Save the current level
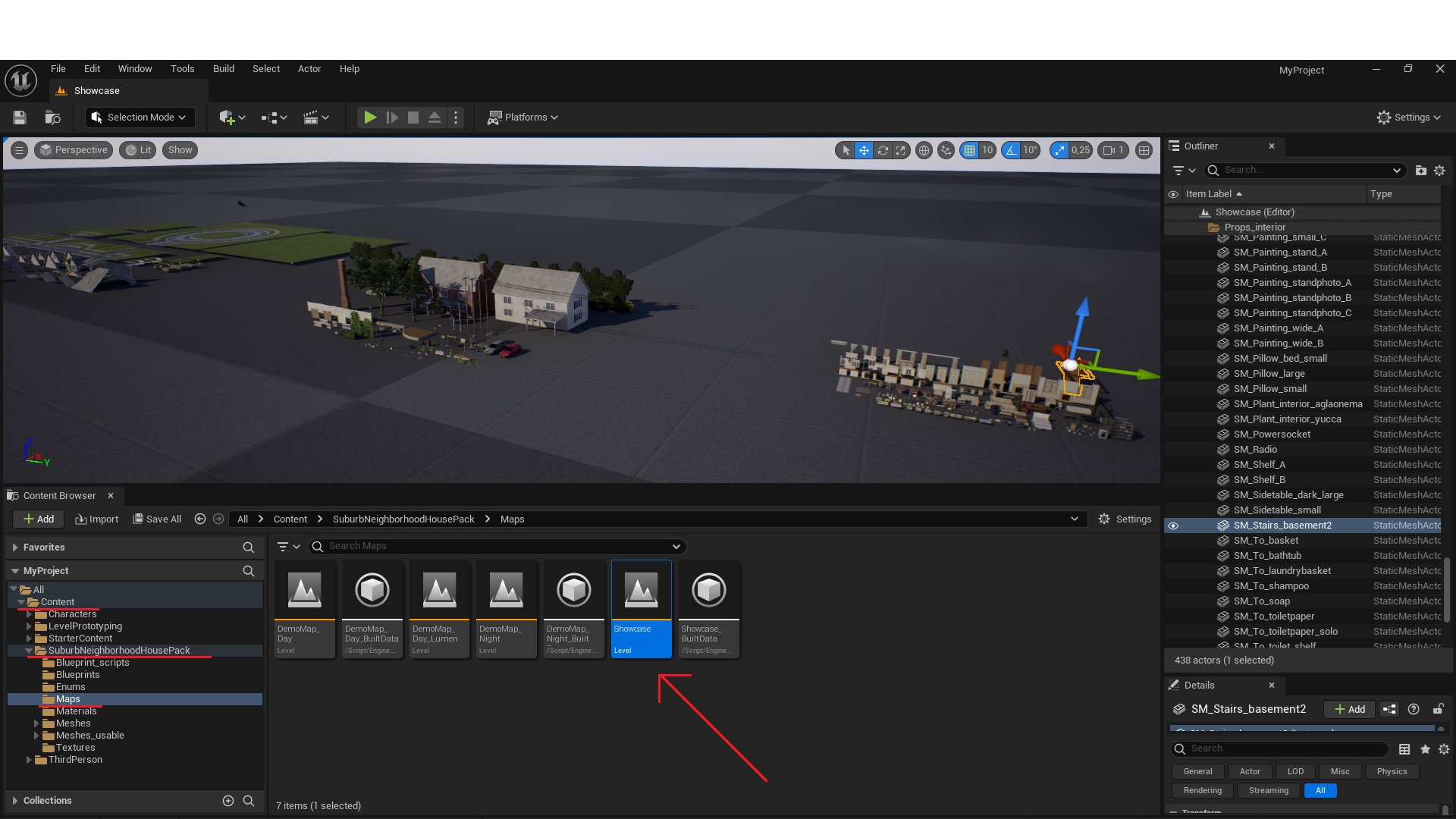 point(20,118)
